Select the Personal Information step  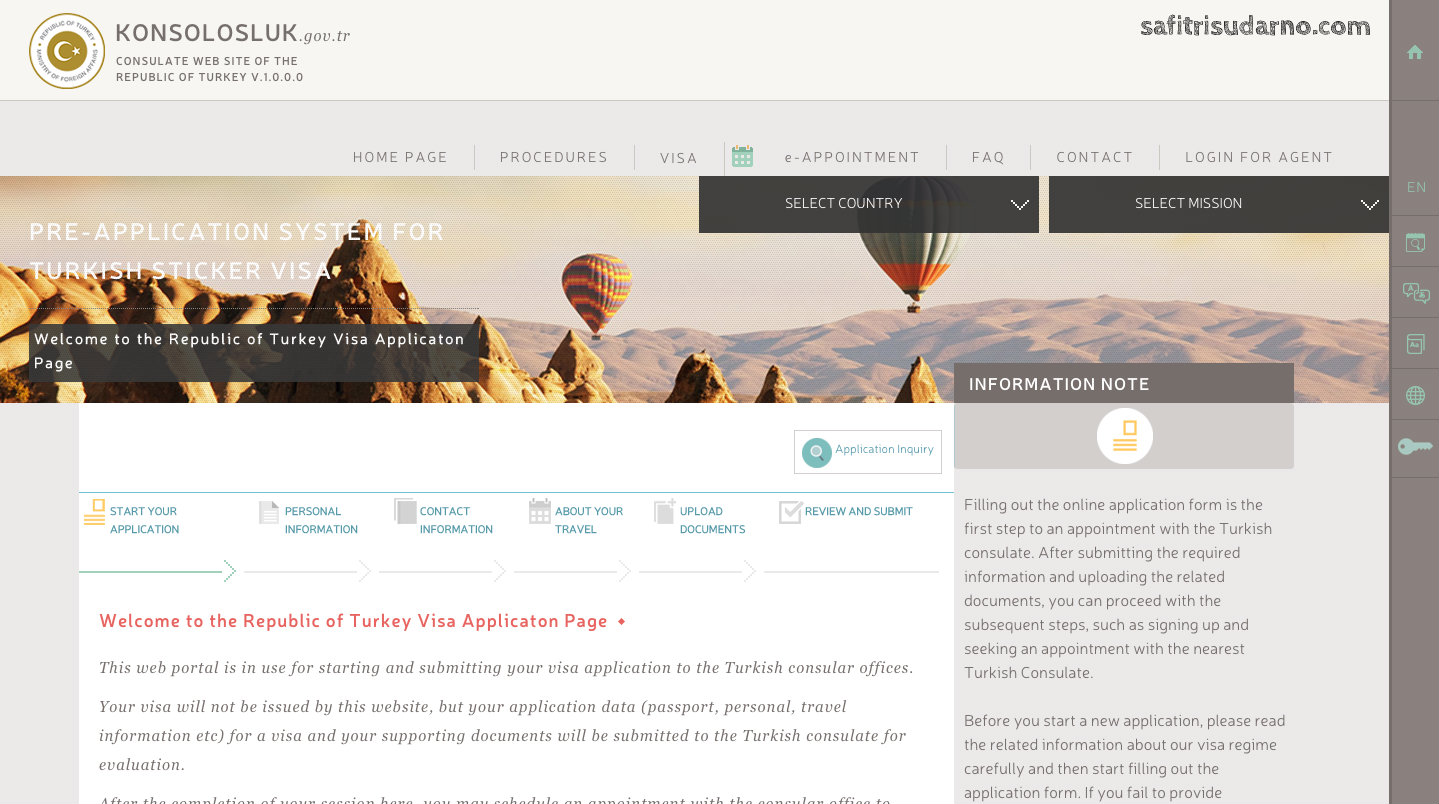point(310,520)
